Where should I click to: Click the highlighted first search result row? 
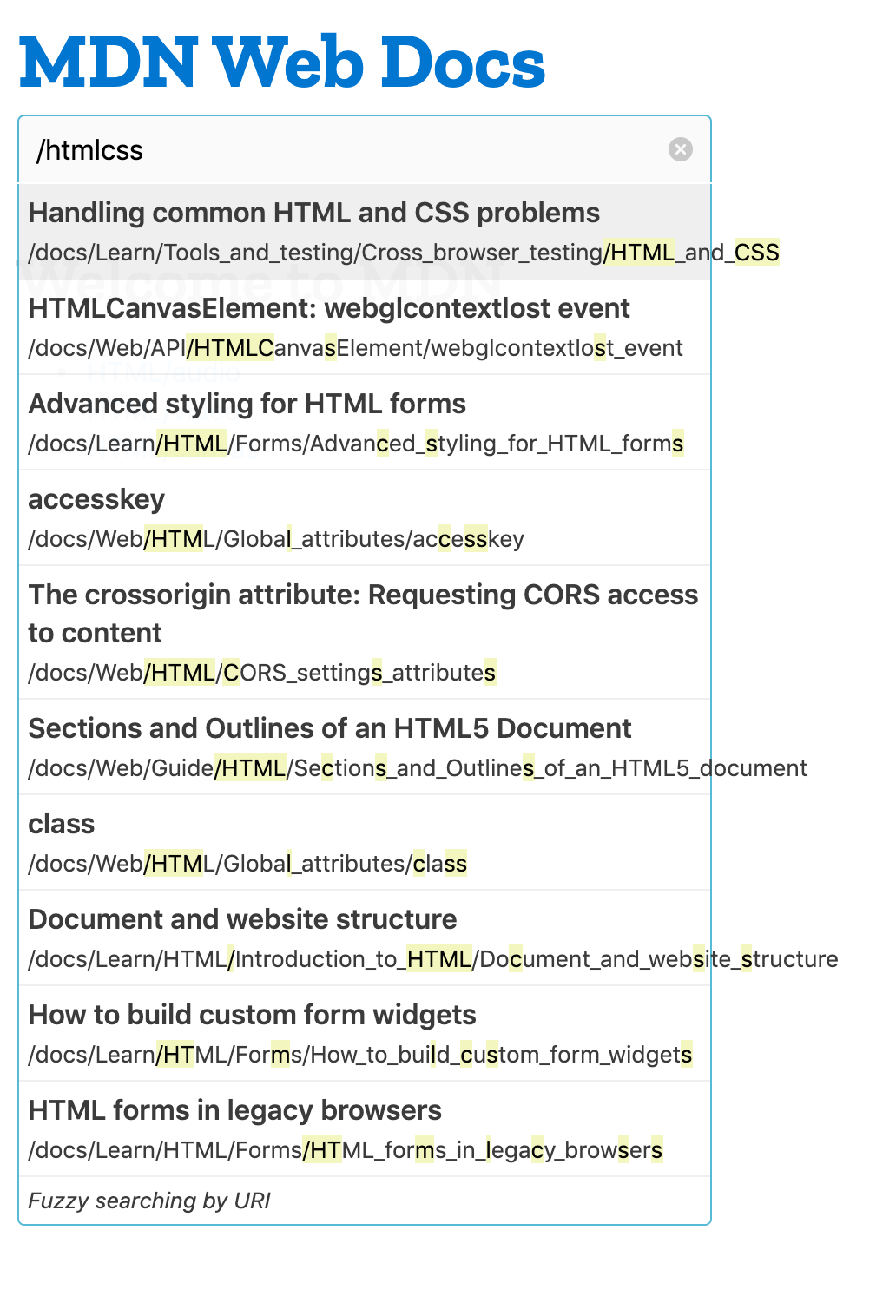point(365,230)
